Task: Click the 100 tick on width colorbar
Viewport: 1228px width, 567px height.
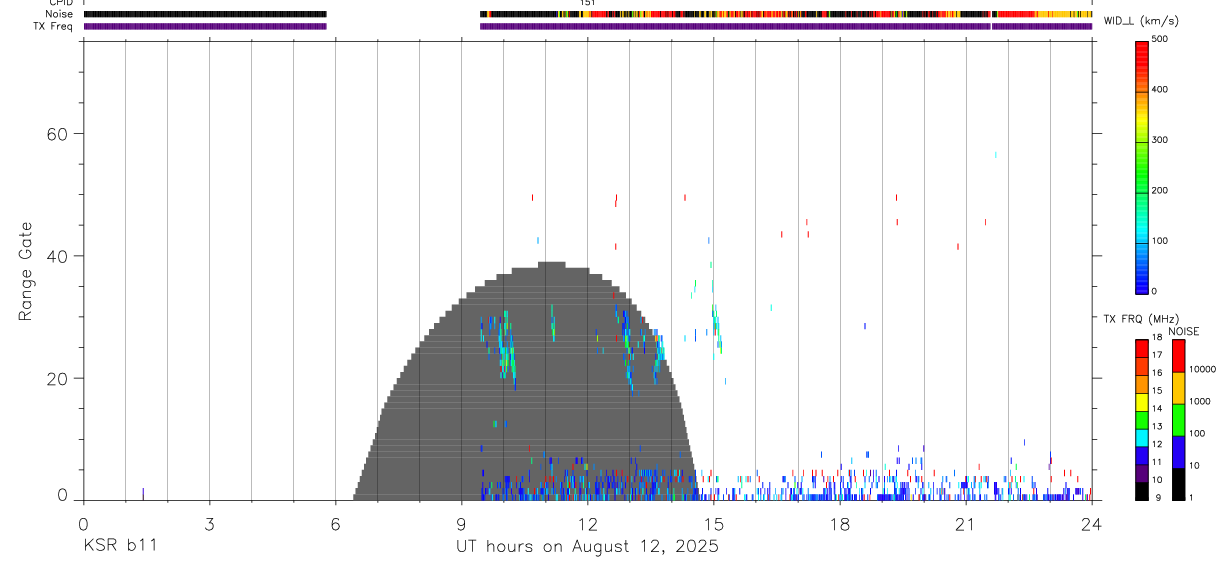Action: coord(1160,241)
